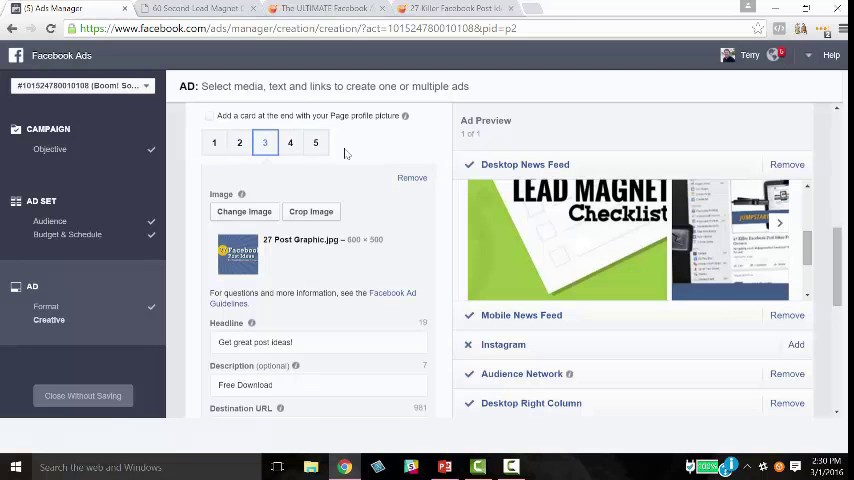Go to Format step in sidebar
The width and height of the screenshot is (854, 480).
tap(46, 307)
